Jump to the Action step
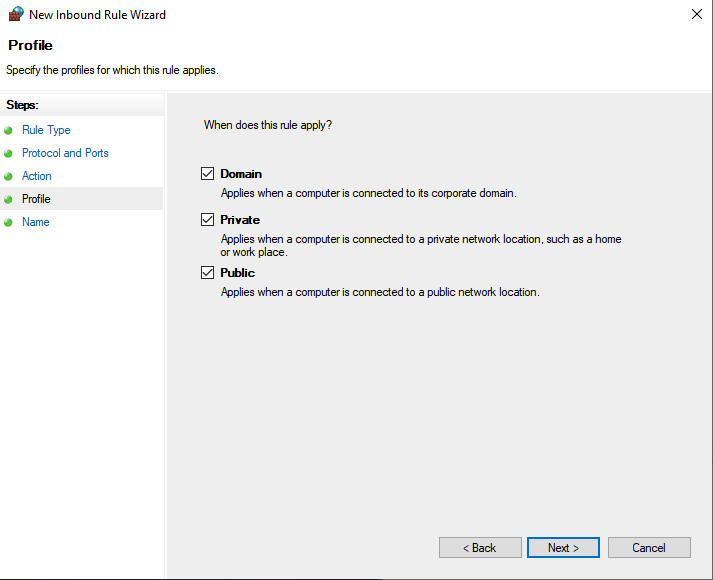The width and height of the screenshot is (713, 580). tap(37, 176)
